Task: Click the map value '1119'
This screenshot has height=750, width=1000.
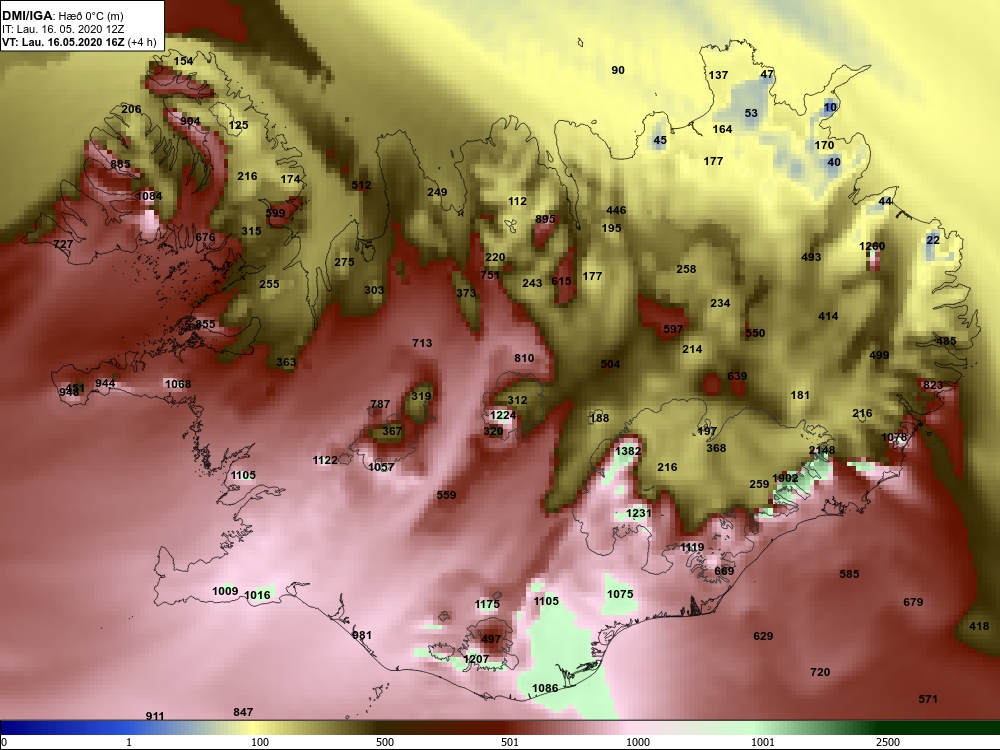Action: (692, 547)
